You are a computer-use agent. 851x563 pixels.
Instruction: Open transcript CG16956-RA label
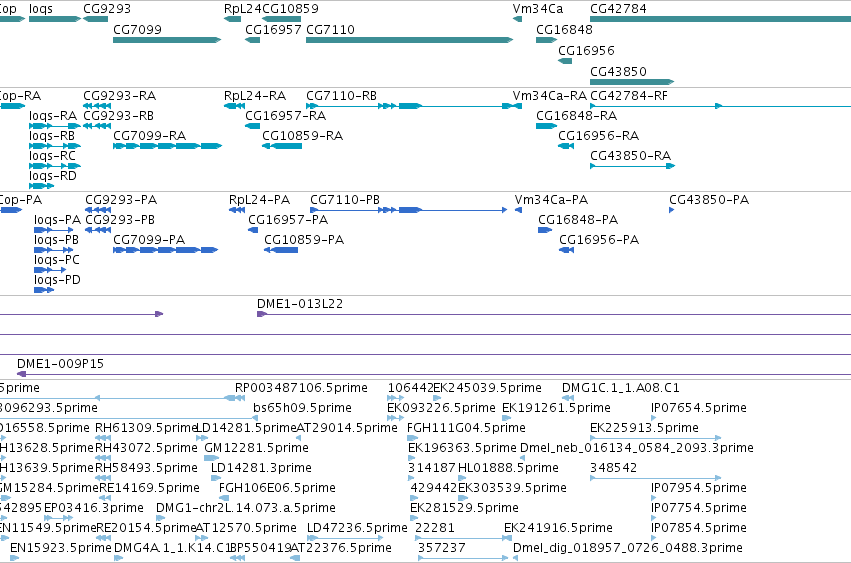[x=598, y=136]
